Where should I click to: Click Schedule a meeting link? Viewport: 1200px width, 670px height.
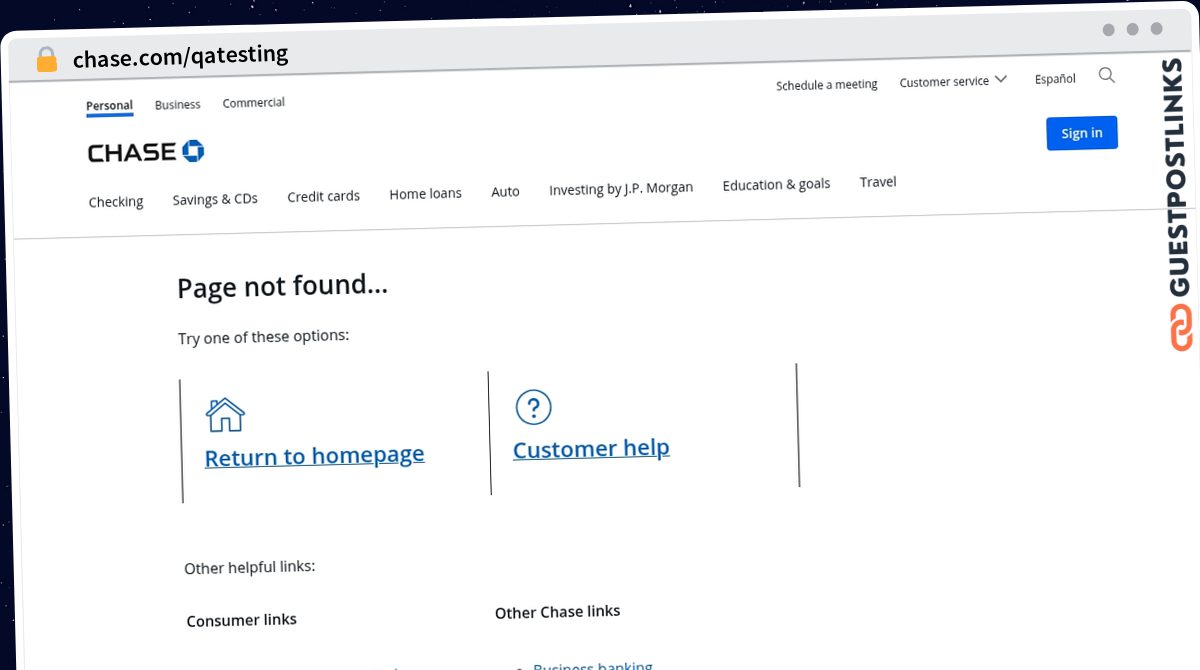(826, 85)
